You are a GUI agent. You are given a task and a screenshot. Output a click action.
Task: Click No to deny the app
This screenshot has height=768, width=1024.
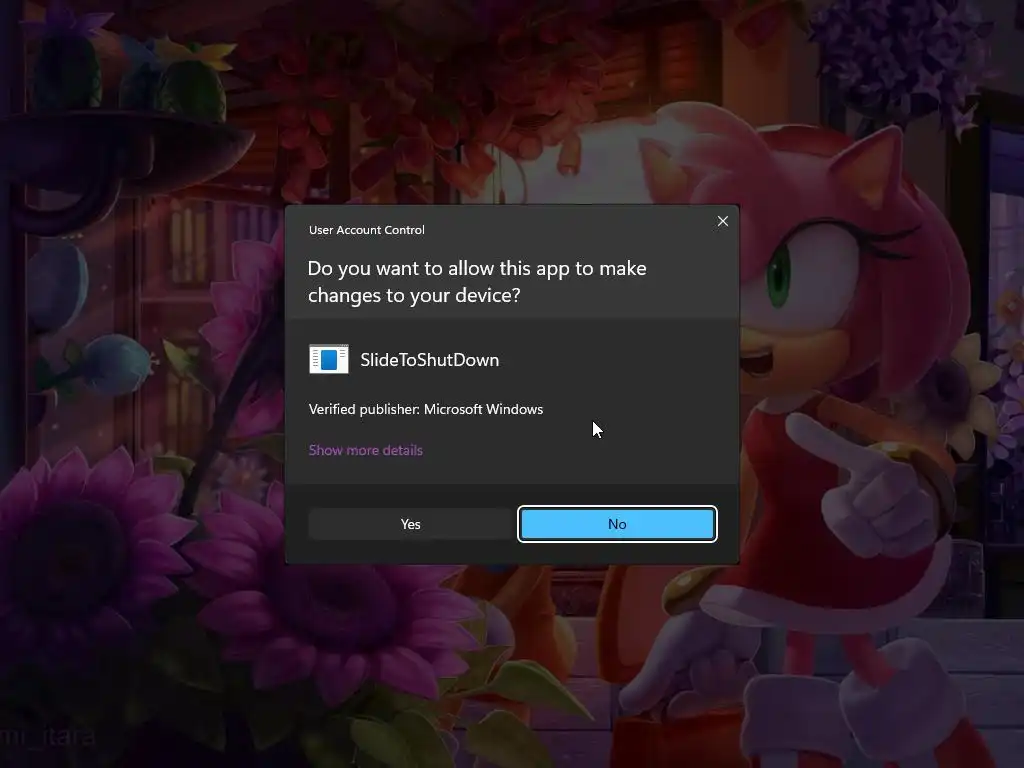point(617,524)
